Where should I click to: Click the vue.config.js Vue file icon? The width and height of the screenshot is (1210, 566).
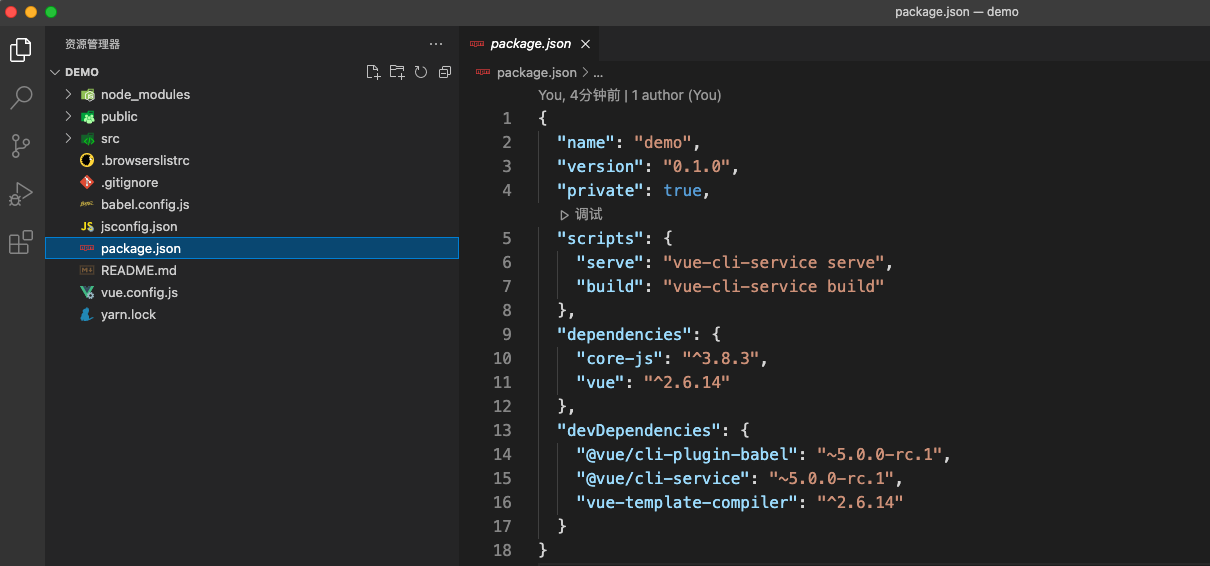pyautogui.click(x=87, y=292)
